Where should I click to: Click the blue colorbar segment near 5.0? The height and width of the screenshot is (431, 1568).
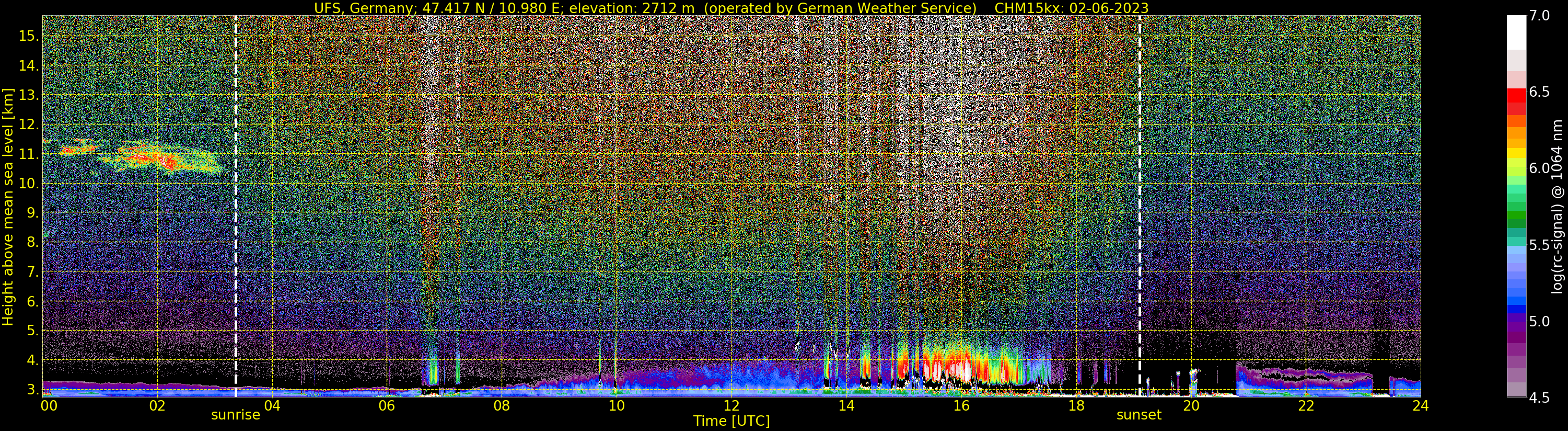[1516, 309]
